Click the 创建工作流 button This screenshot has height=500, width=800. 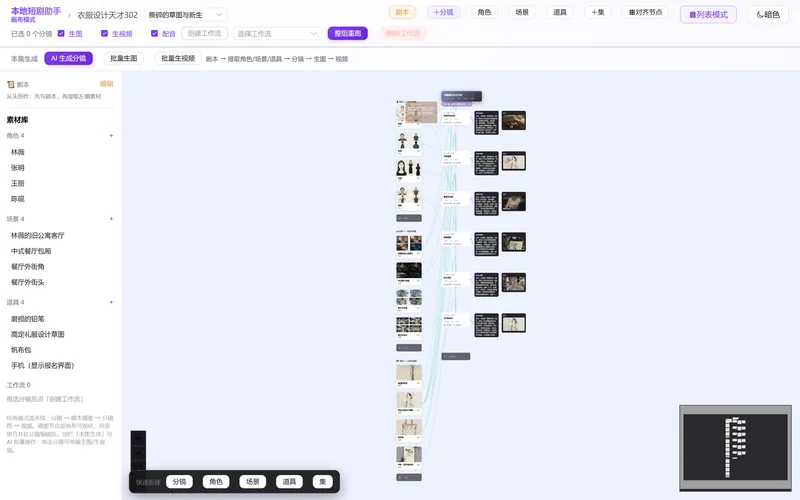(x=204, y=34)
